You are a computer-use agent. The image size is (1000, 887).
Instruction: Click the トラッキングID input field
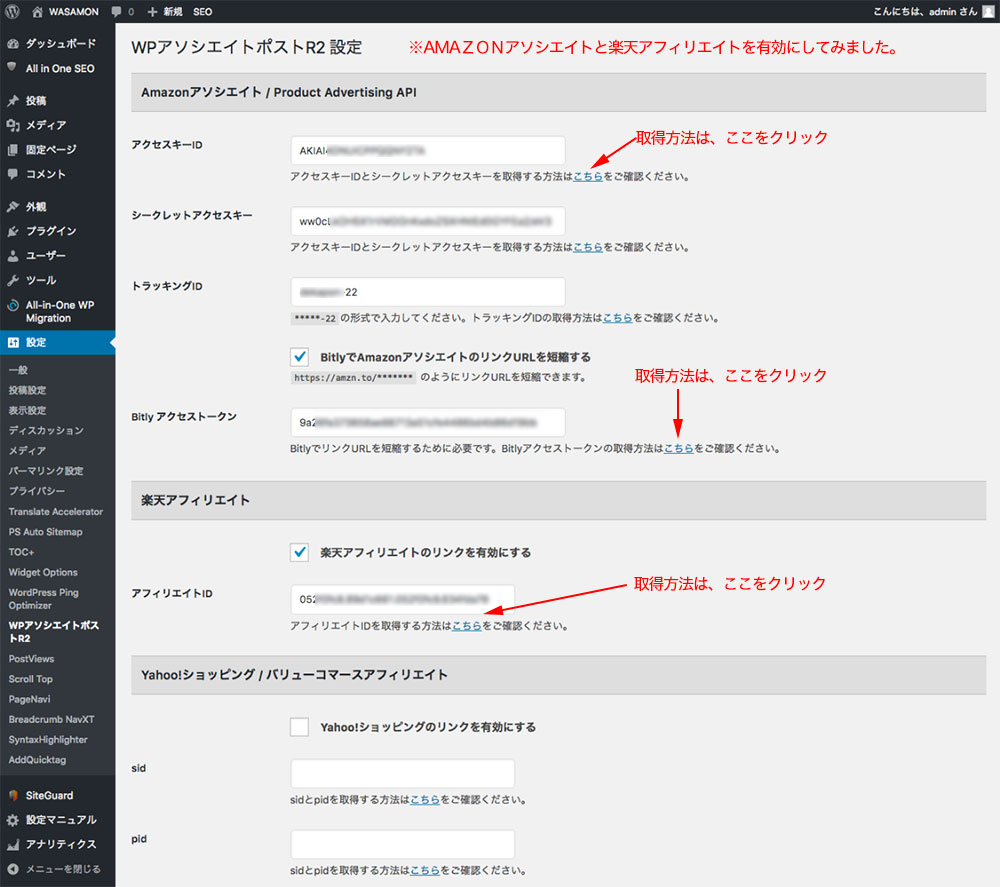pyautogui.click(x=428, y=292)
